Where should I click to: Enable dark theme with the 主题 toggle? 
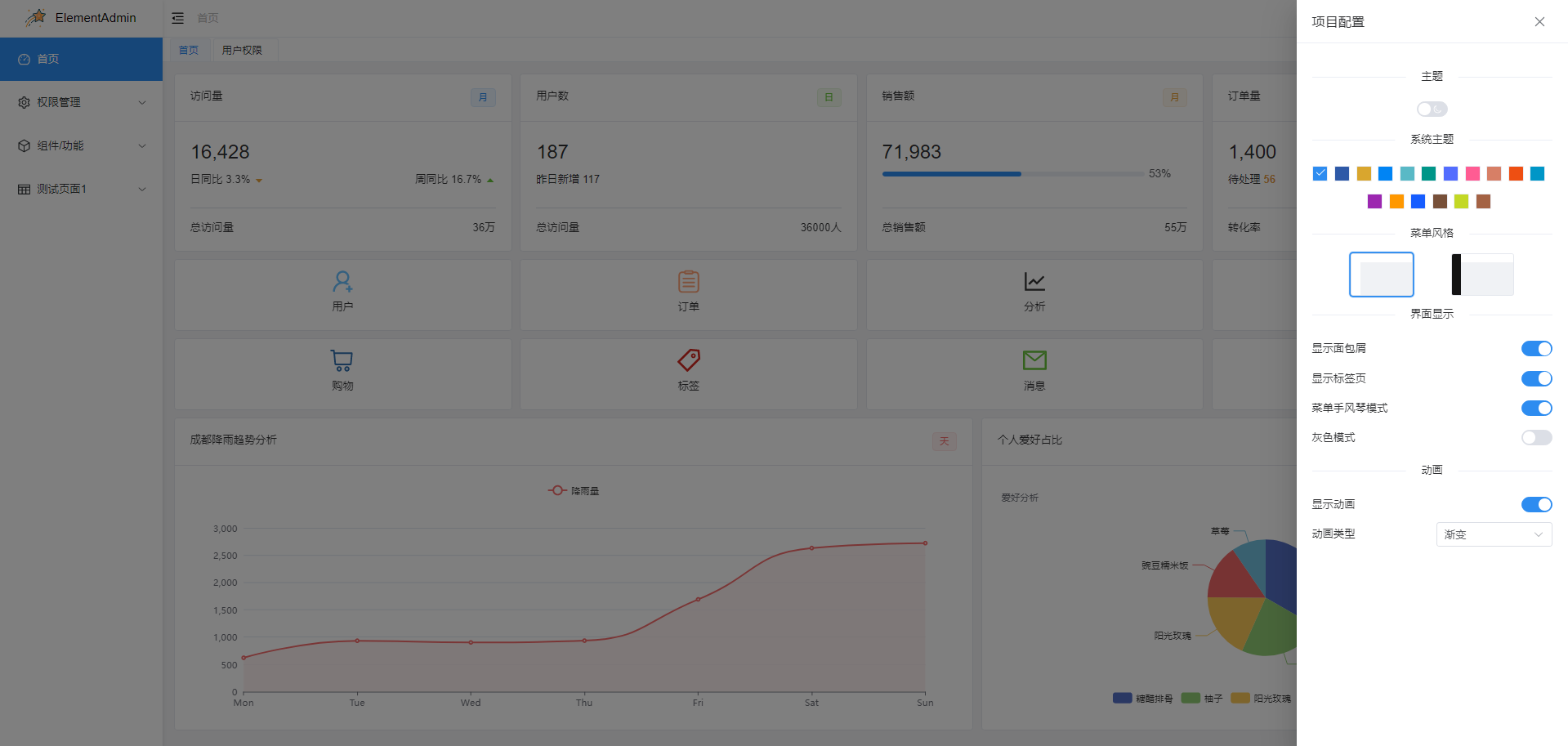(1432, 109)
